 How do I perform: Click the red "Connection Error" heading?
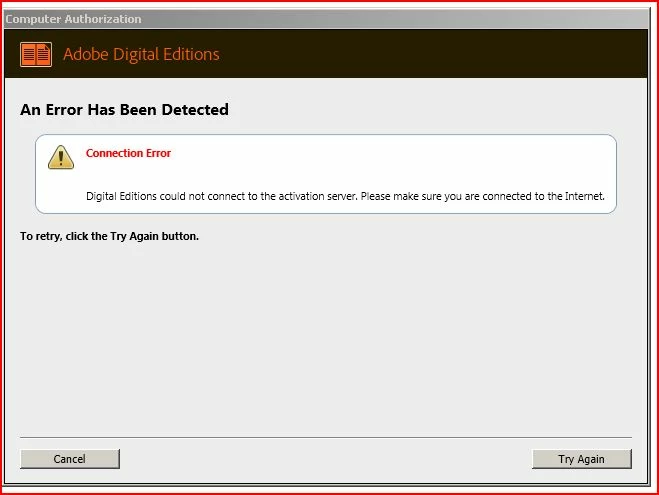coord(128,153)
